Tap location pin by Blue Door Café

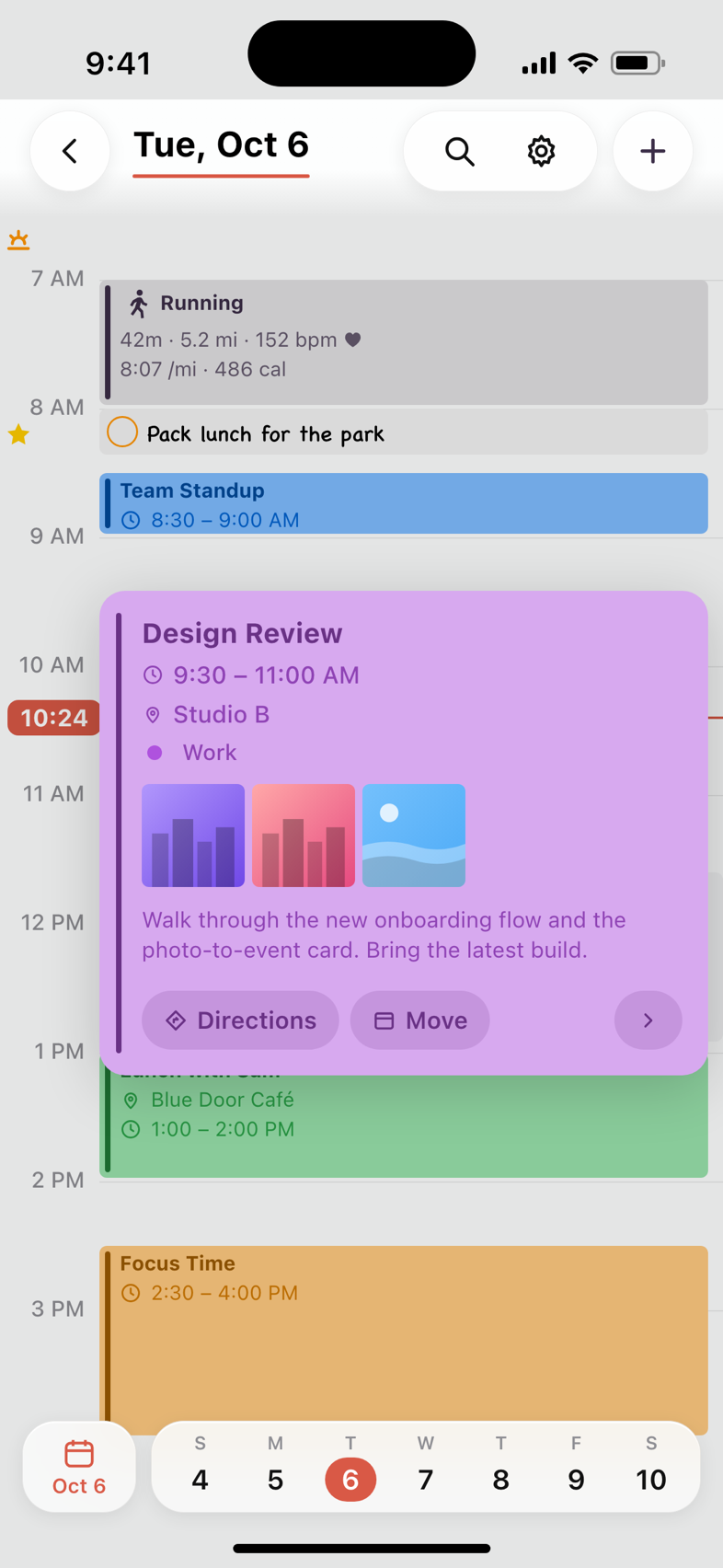[x=131, y=1101]
